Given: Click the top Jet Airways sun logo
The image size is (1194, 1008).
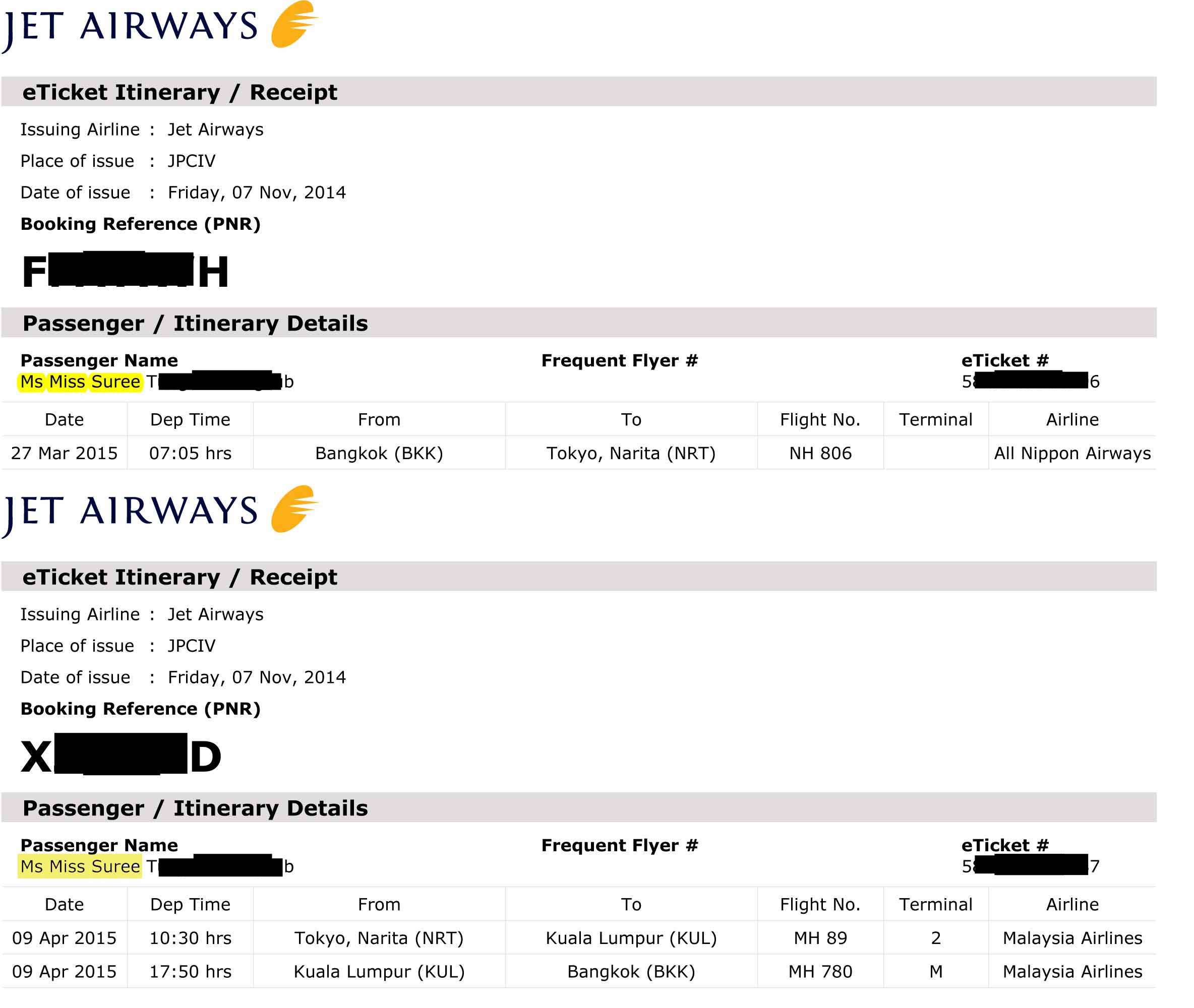Looking at the screenshot, I should click(x=294, y=24).
